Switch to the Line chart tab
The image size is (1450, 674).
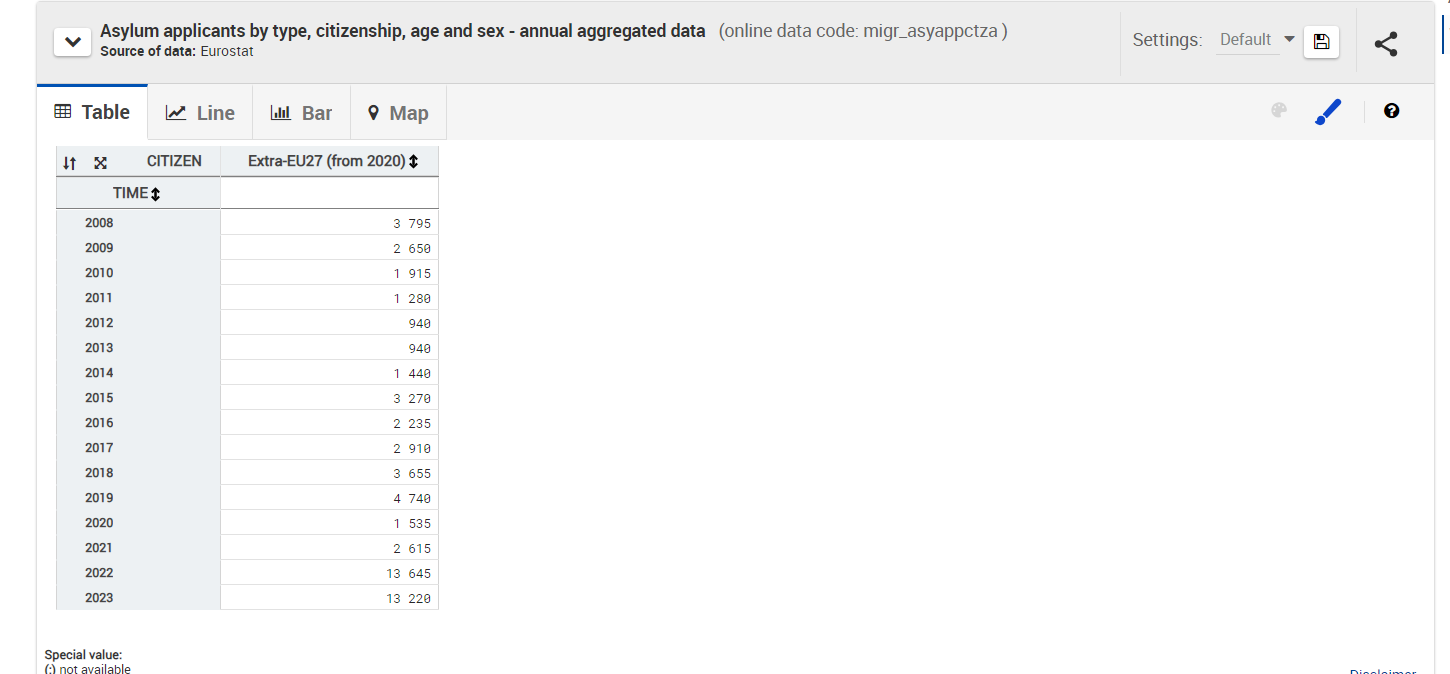tap(200, 113)
